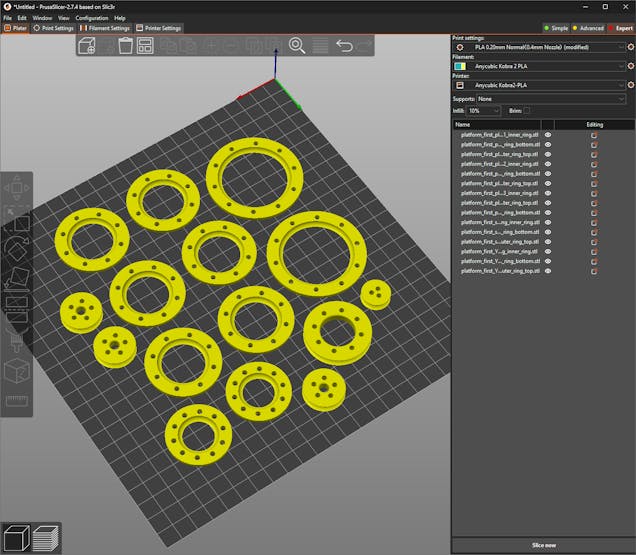Open the Configuration menu

(92, 18)
